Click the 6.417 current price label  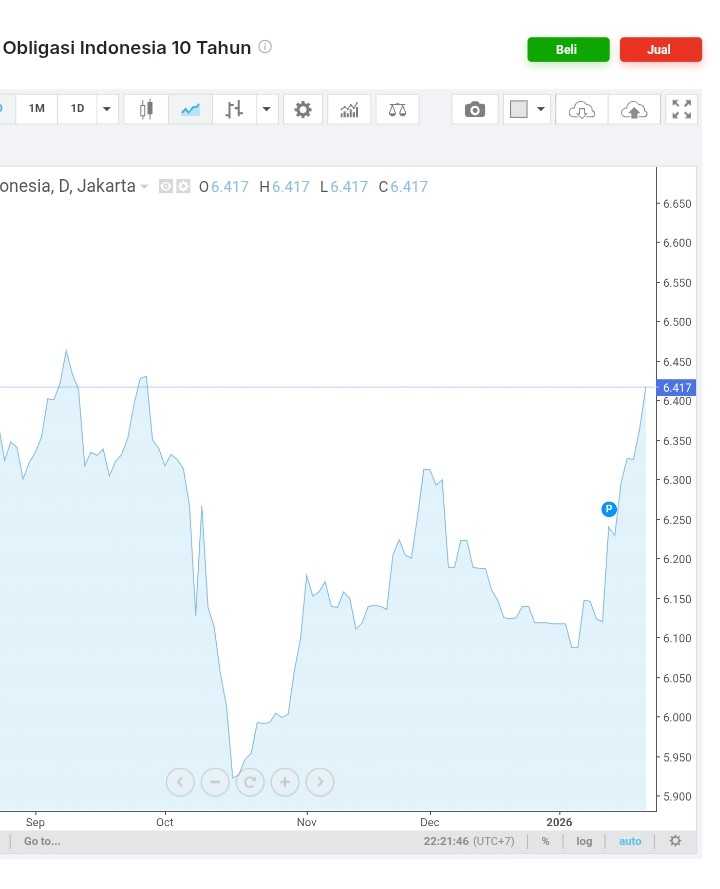pyautogui.click(x=676, y=388)
